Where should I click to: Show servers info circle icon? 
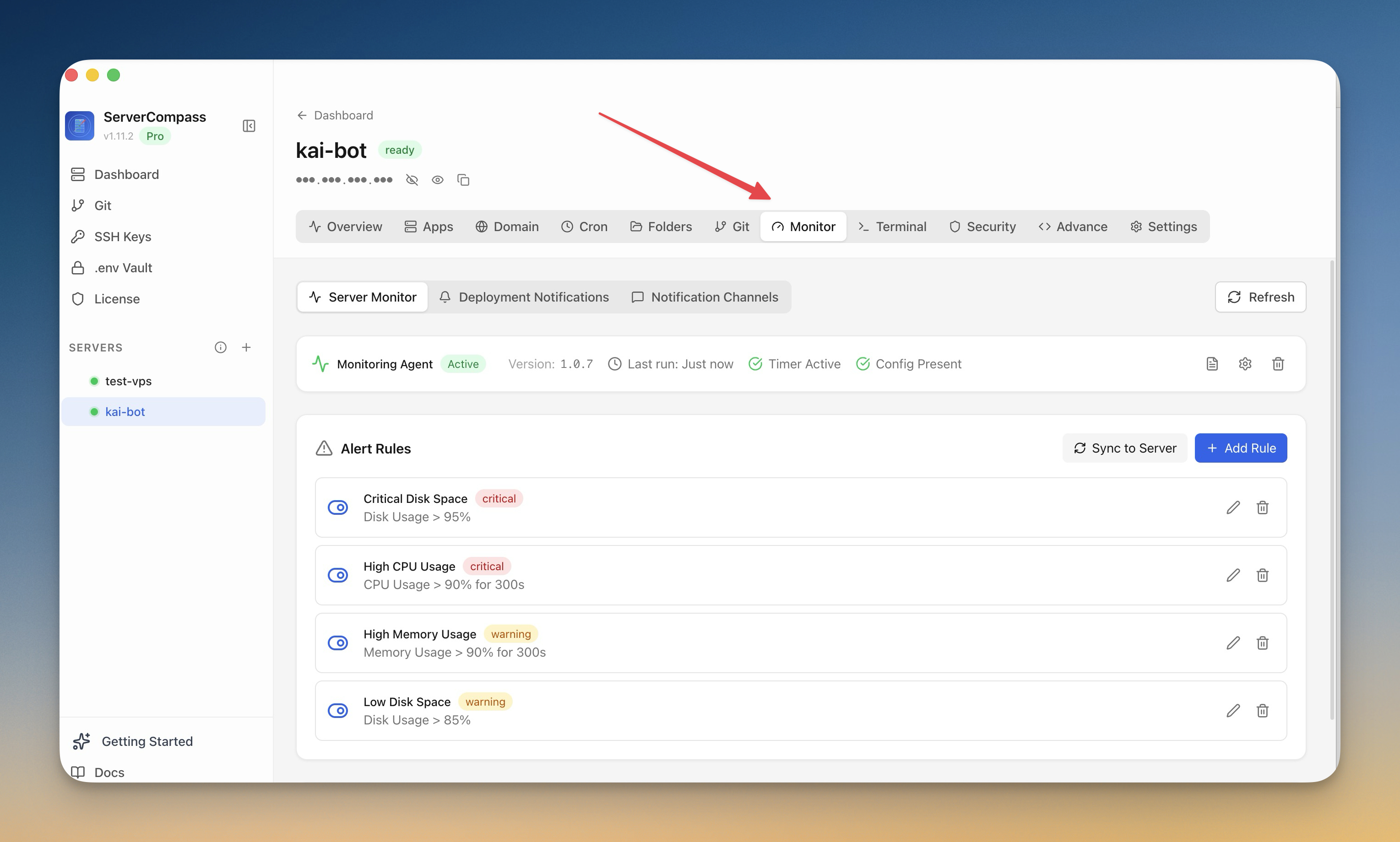tap(220, 347)
